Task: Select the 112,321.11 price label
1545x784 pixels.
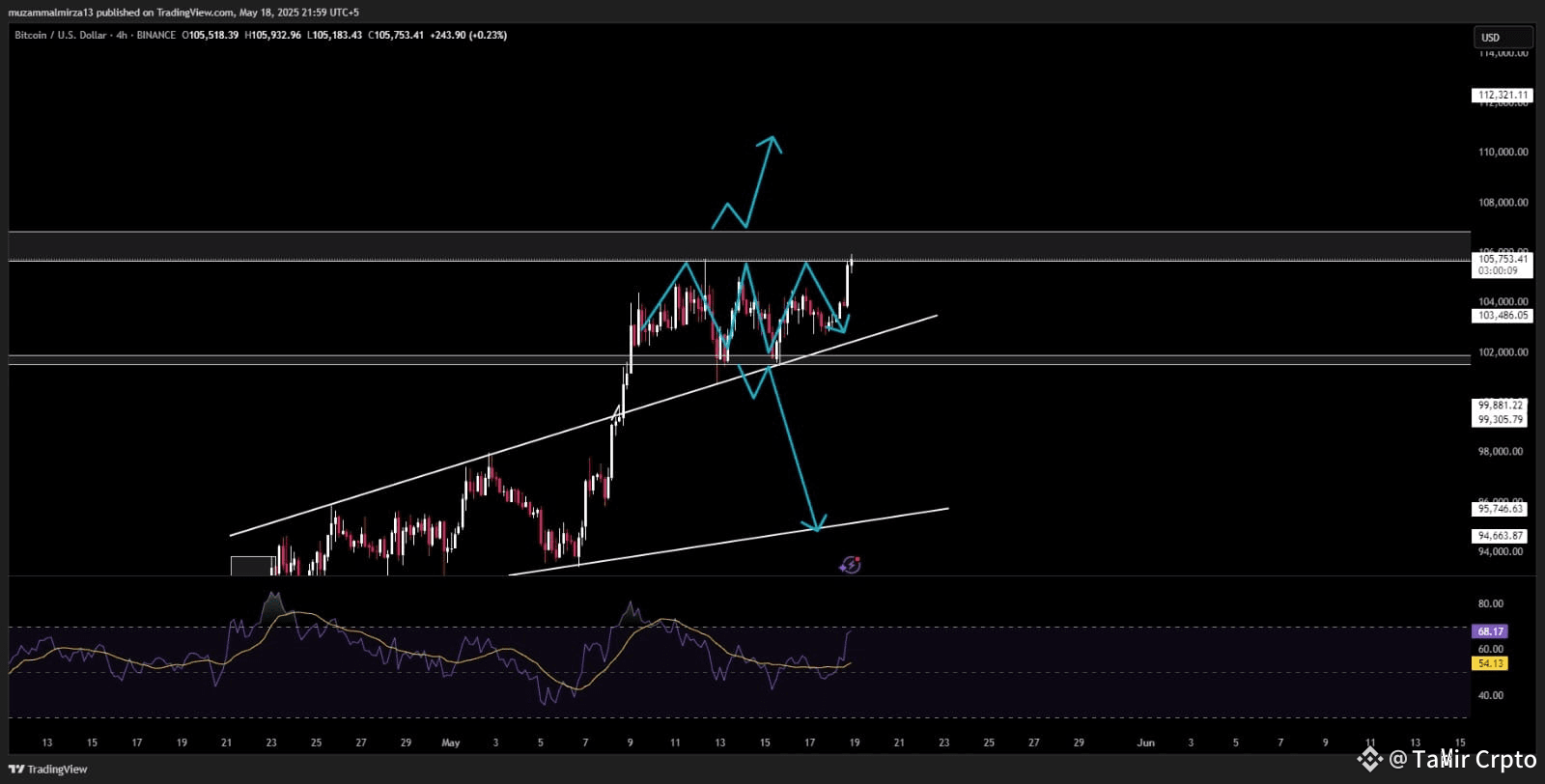Action: pos(1503,95)
